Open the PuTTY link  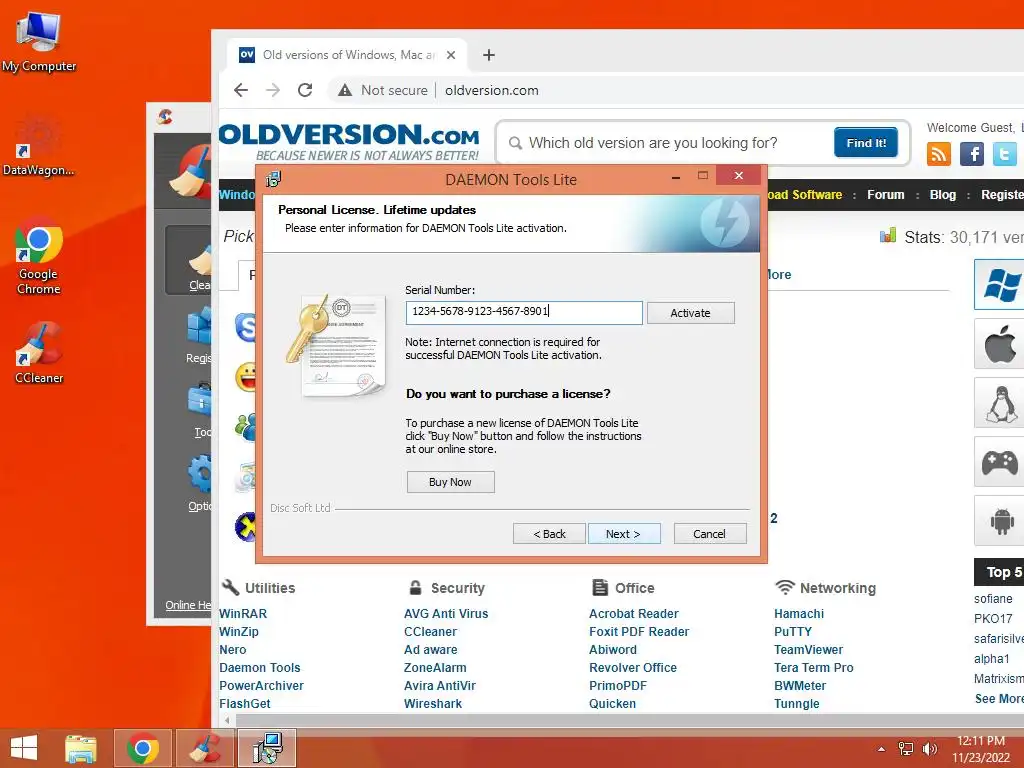(x=793, y=632)
